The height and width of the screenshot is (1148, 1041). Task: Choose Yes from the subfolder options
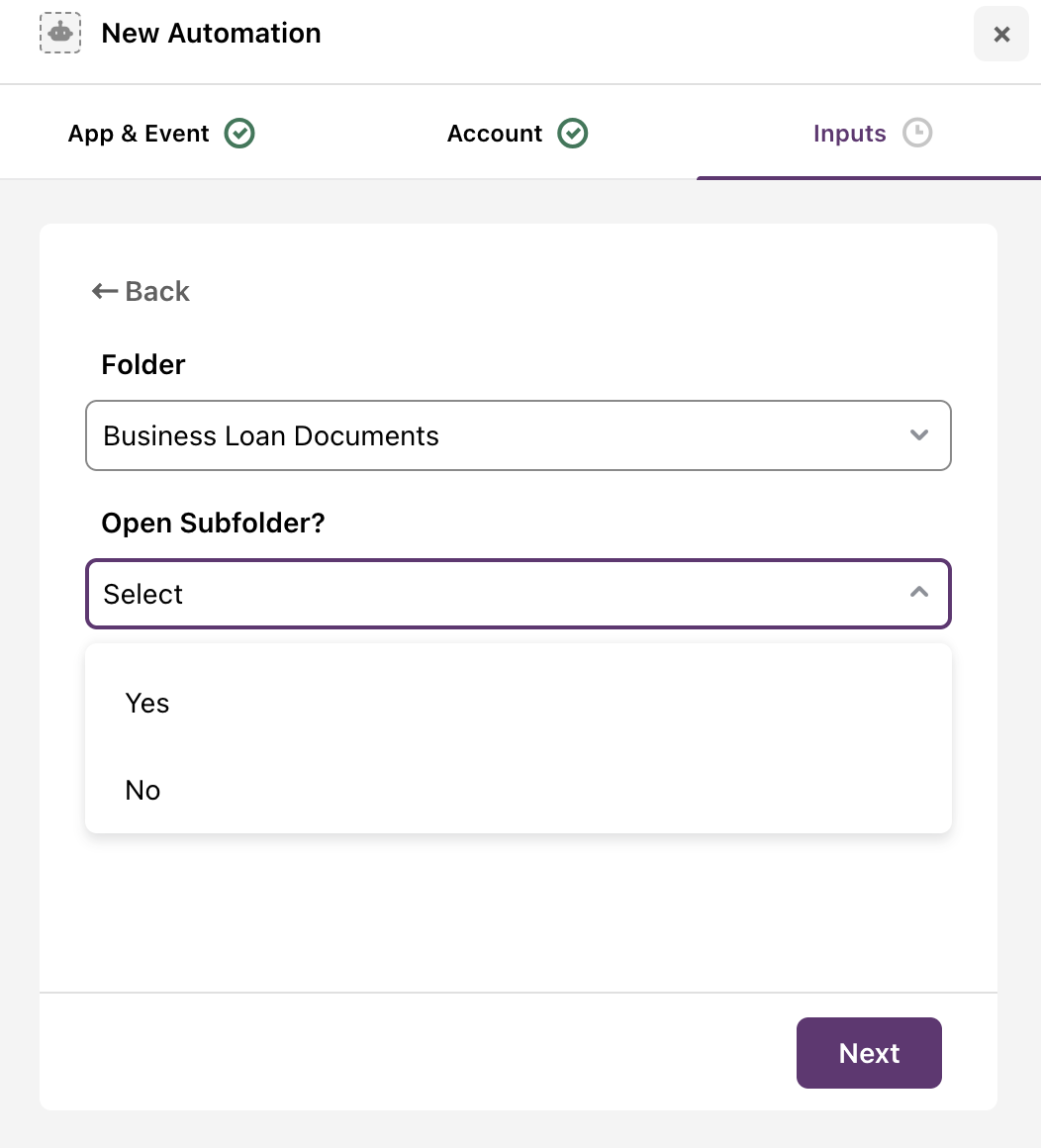[519, 703]
